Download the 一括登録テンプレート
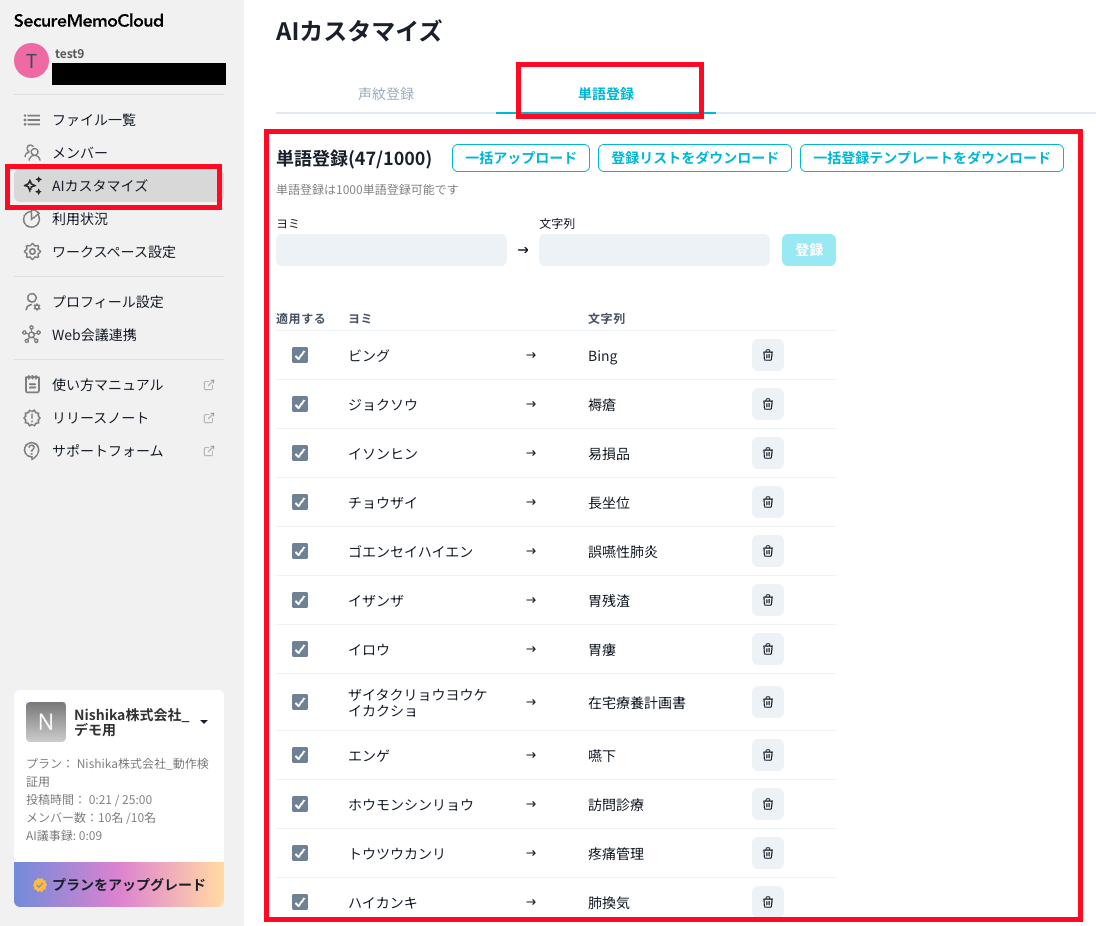Screen dimensions: 1096x926 tap(931, 158)
